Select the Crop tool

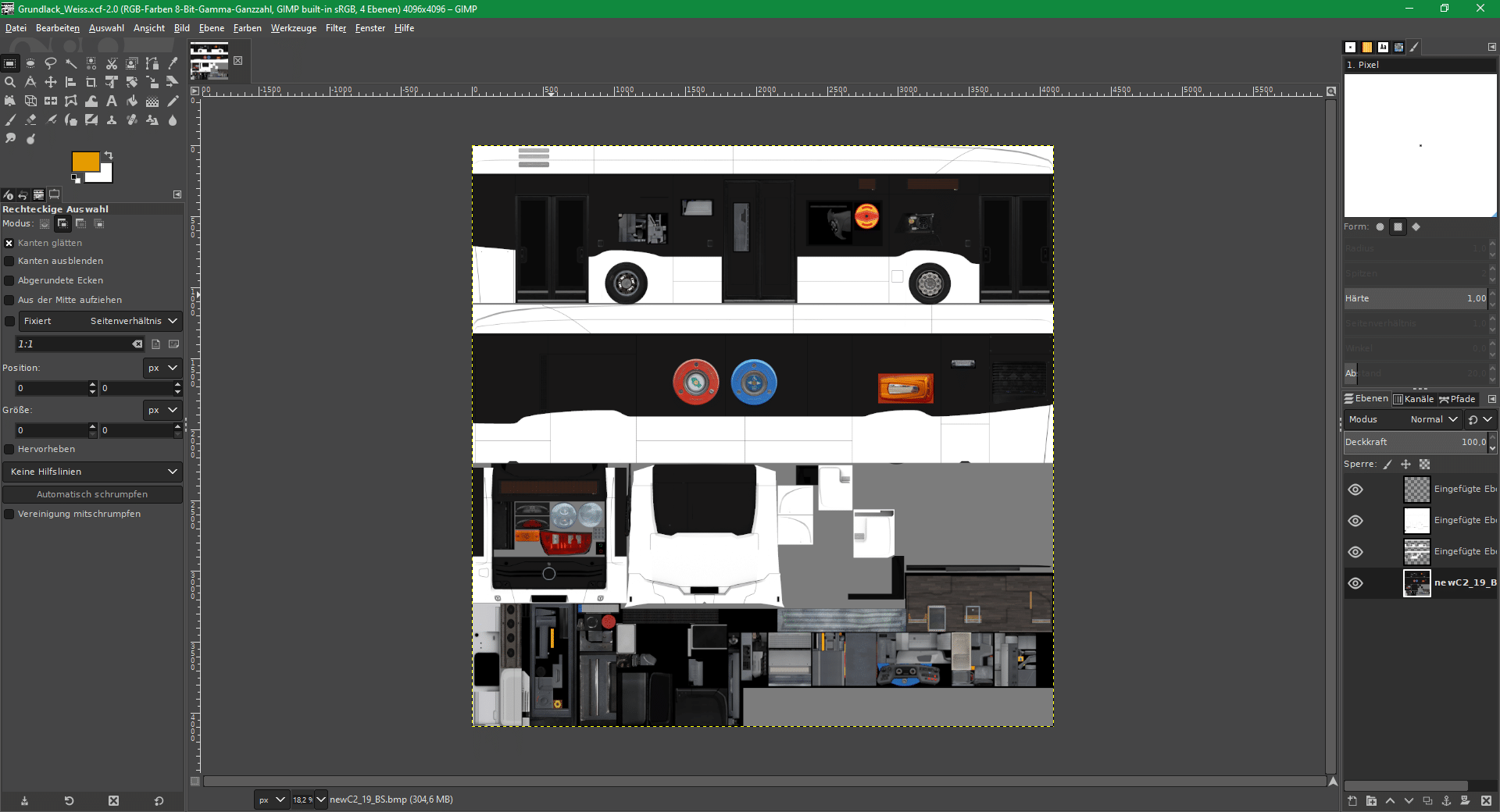[91, 82]
